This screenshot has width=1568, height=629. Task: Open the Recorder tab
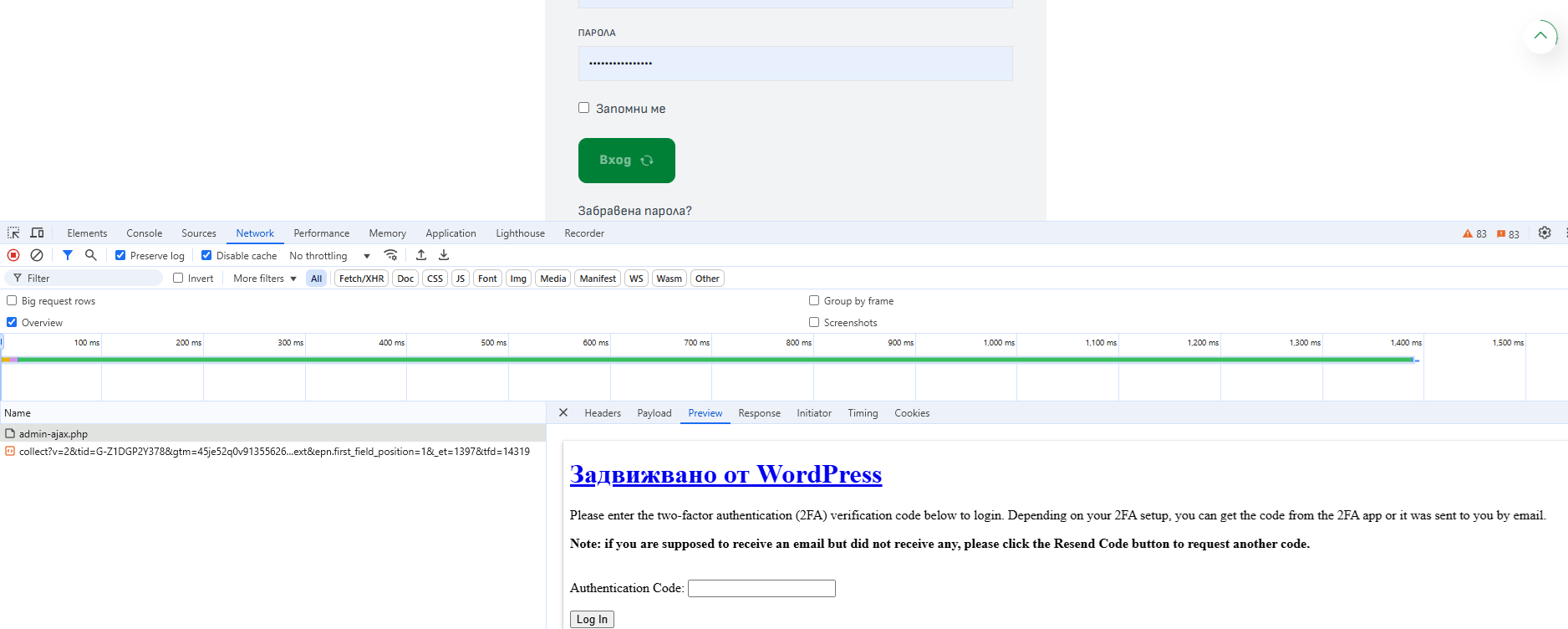click(584, 233)
